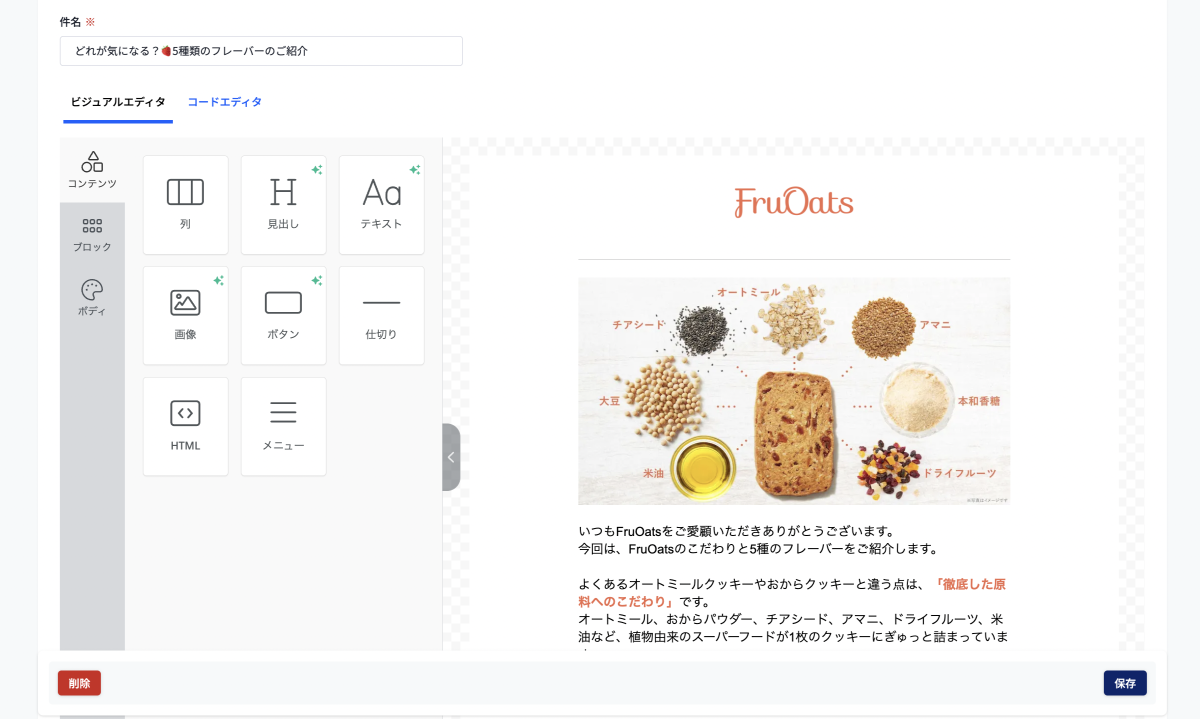
Task: Select the 列 columns content block
Action: pos(185,205)
